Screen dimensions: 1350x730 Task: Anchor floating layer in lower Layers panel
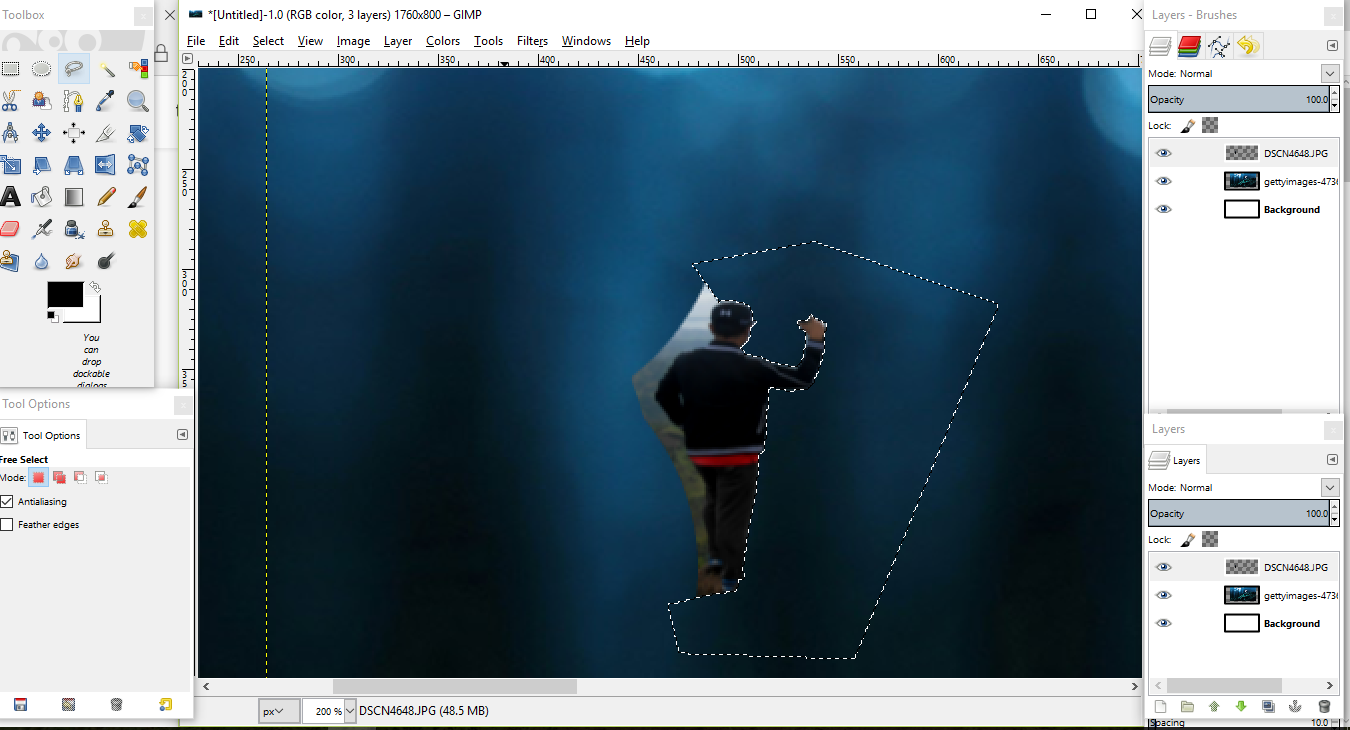click(1295, 706)
